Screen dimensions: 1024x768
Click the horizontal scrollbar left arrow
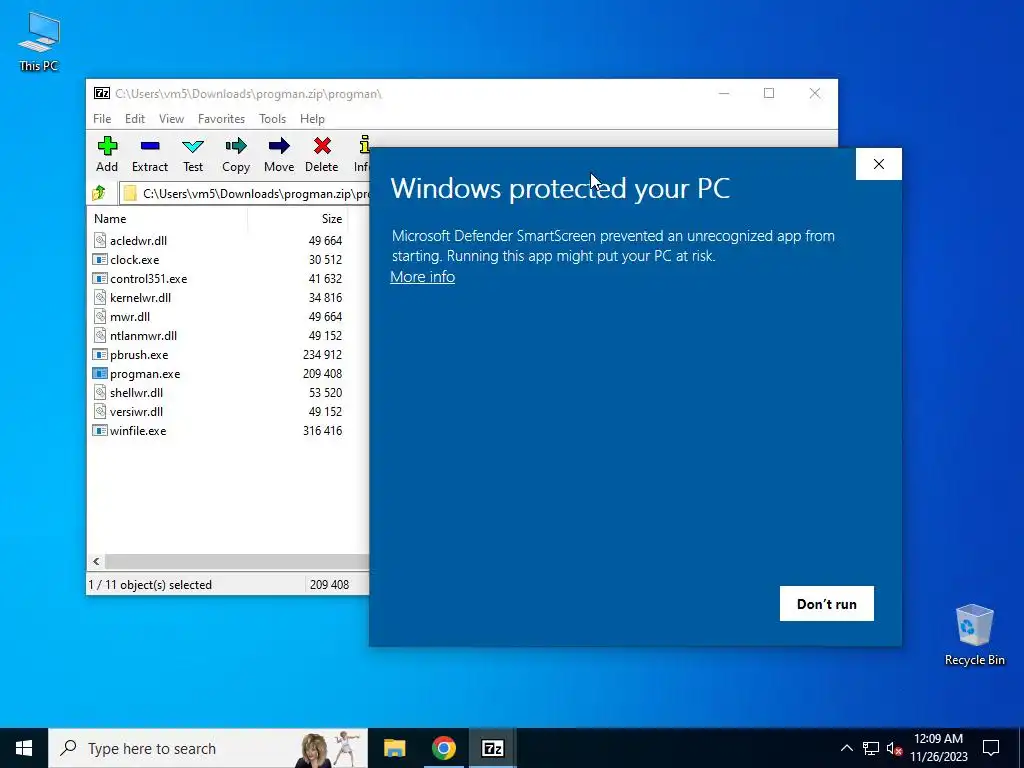(97, 562)
